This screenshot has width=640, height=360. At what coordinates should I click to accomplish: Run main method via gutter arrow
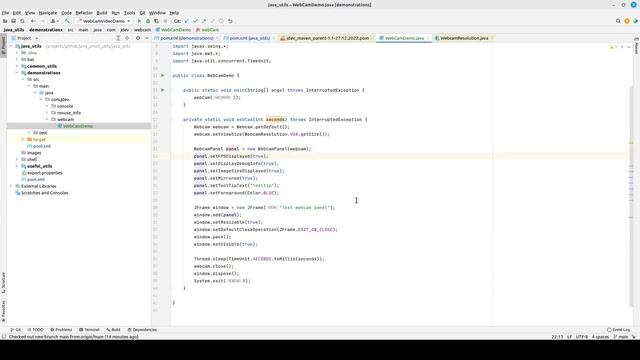click(x=162, y=90)
